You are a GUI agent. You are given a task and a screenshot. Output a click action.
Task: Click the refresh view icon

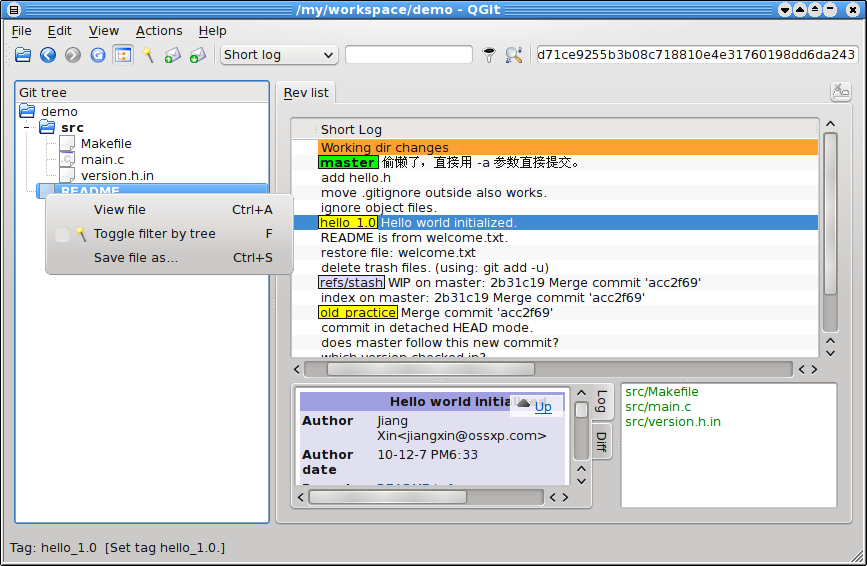coord(98,55)
